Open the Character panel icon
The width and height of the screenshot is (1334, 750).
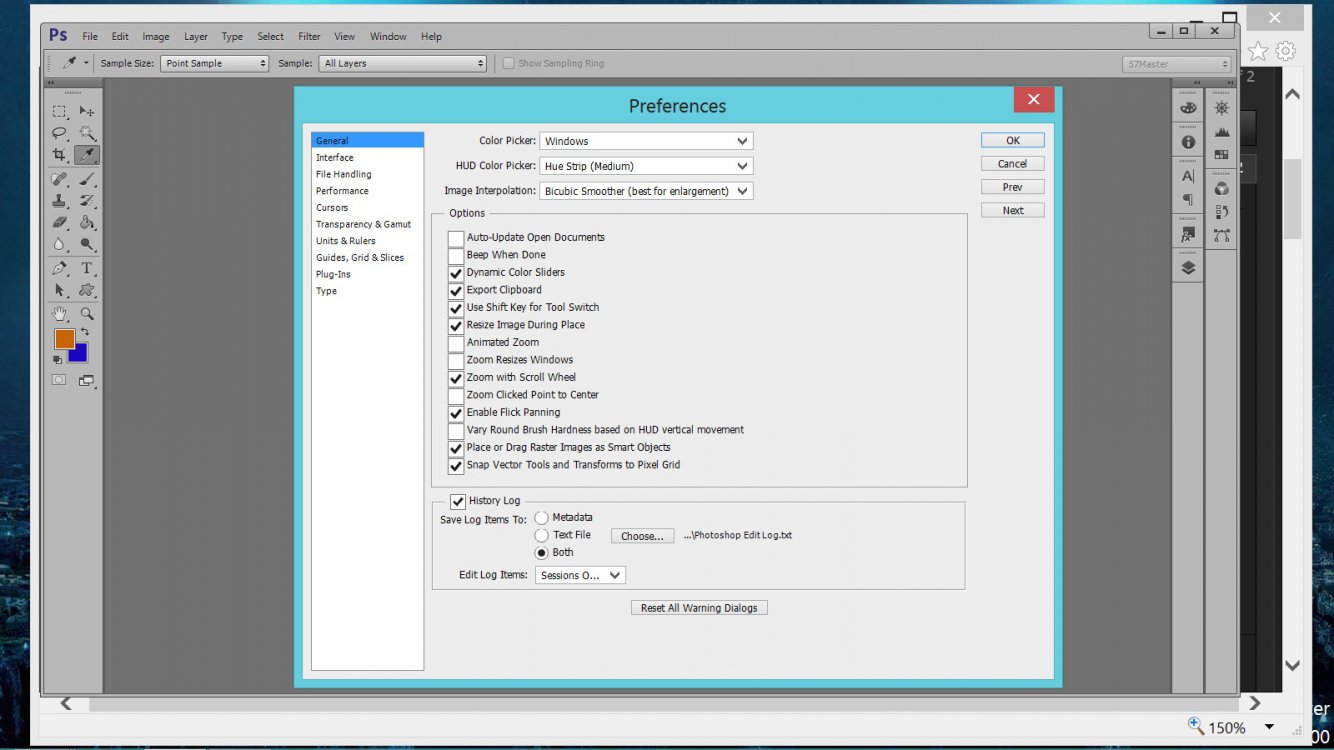(x=1188, y=176)
